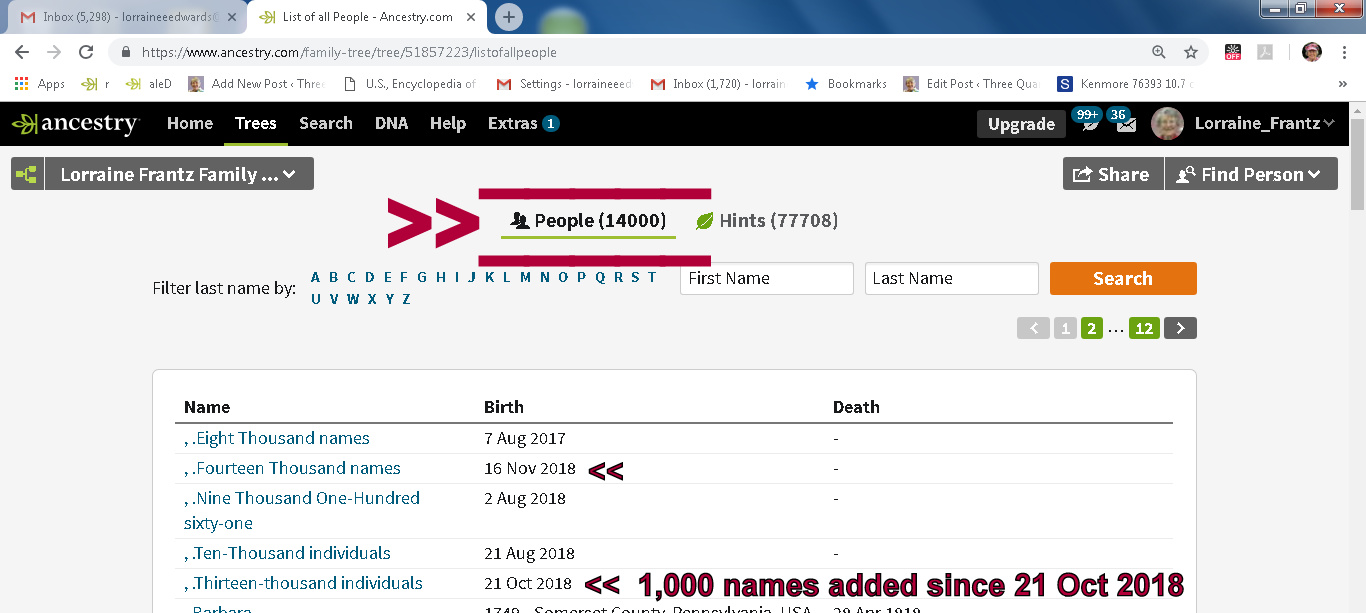Click the tree view icon beside tree name
Screen dimensions: 1366x613
26,174
